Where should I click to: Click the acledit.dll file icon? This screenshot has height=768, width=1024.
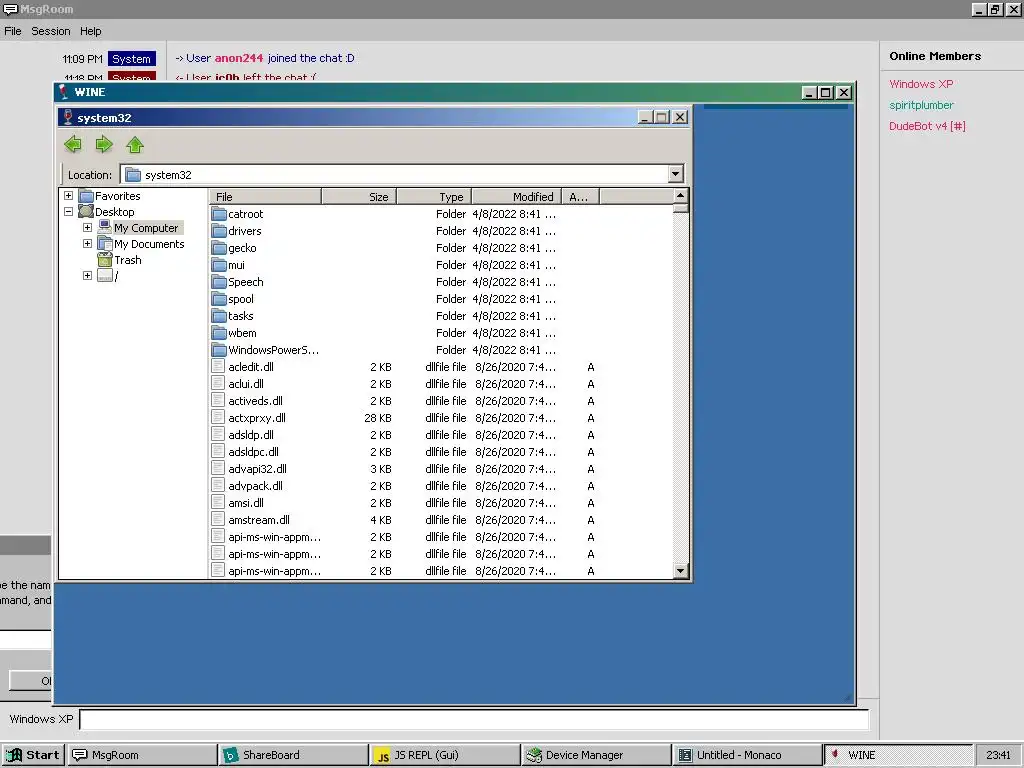[x=218, y=366]
